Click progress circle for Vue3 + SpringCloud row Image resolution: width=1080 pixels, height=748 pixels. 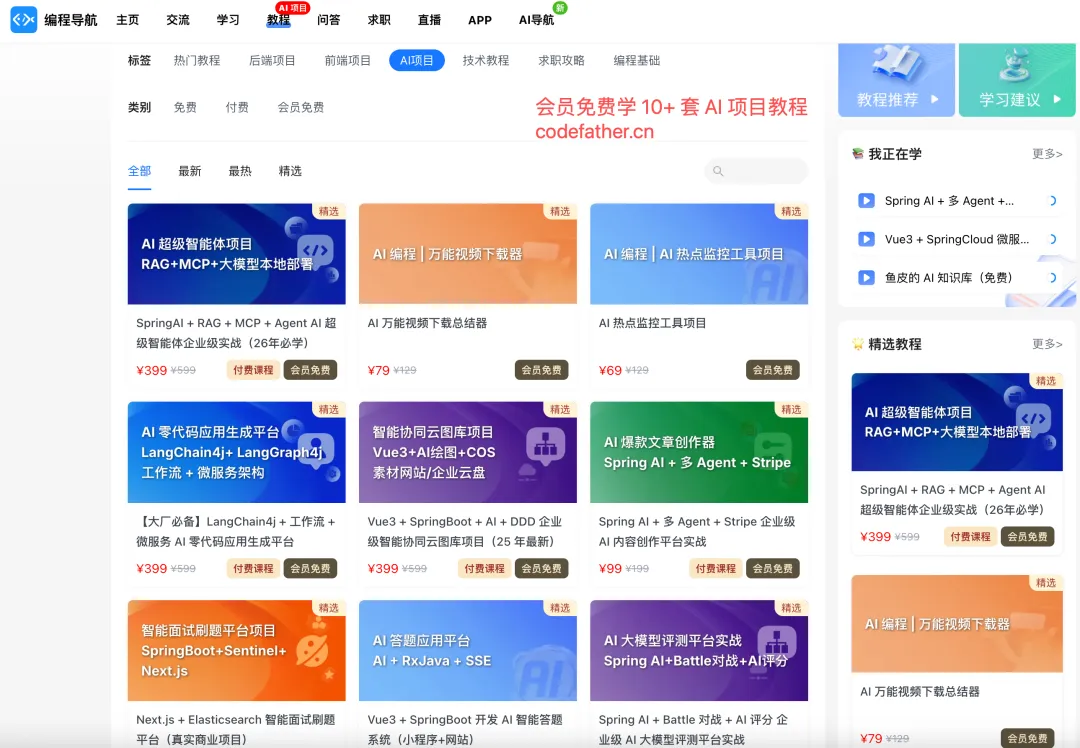tap(1052, 239)
